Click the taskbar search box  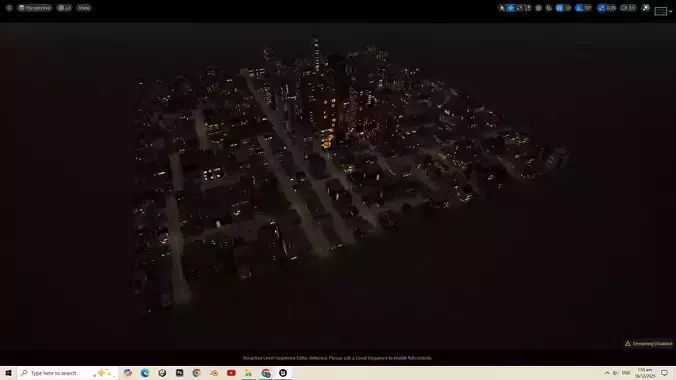coord(68,373)
